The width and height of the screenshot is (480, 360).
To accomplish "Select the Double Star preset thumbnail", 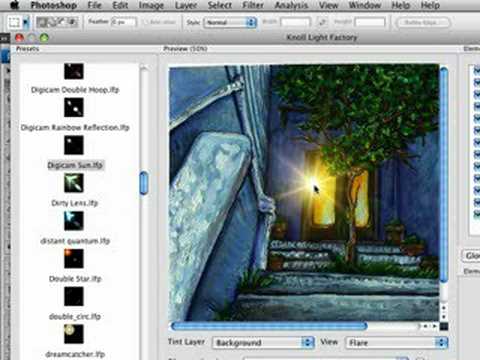I will (x=74, y=258).
